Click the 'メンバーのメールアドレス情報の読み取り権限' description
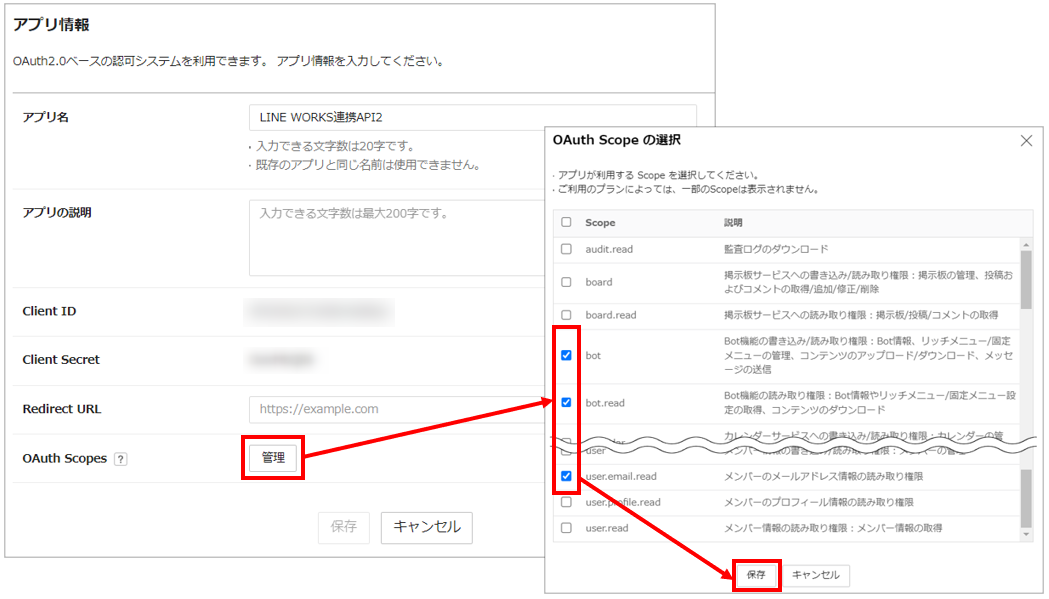Viewport: 1049px width, 599px height. [x=824, y=477]
